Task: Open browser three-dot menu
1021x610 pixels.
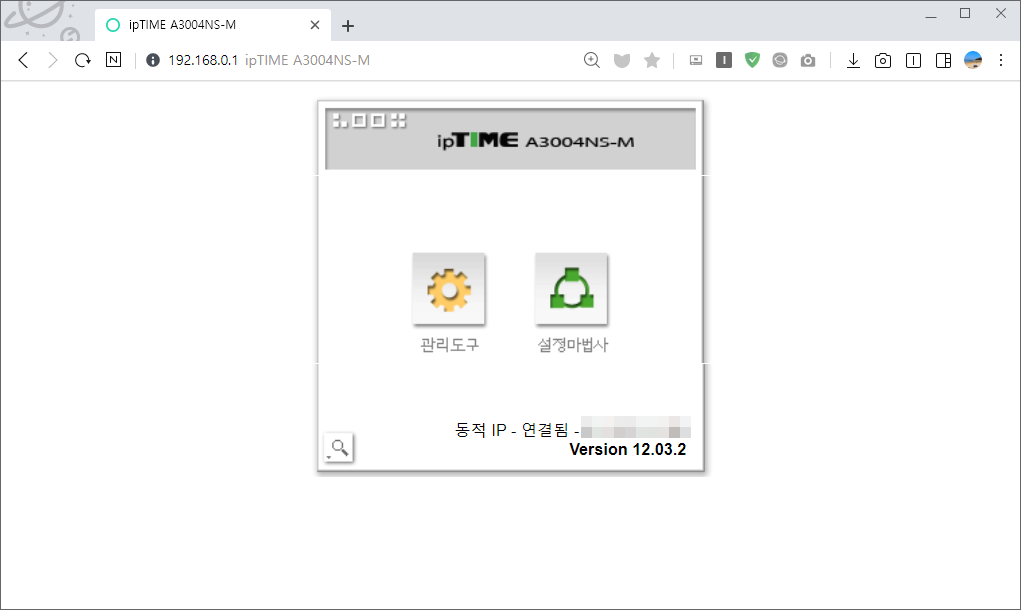Action: 1001,60
